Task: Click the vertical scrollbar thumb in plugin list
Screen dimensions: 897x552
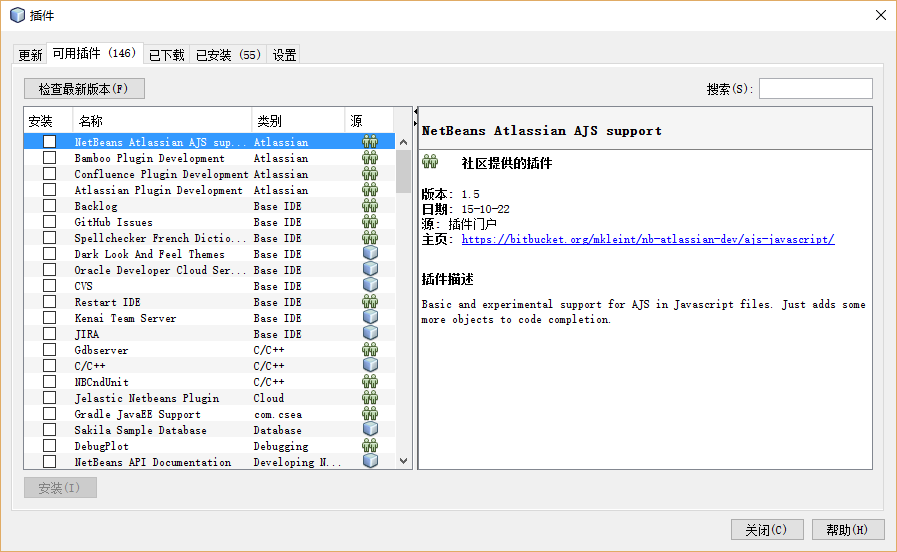Action: (x=404, y=170)
